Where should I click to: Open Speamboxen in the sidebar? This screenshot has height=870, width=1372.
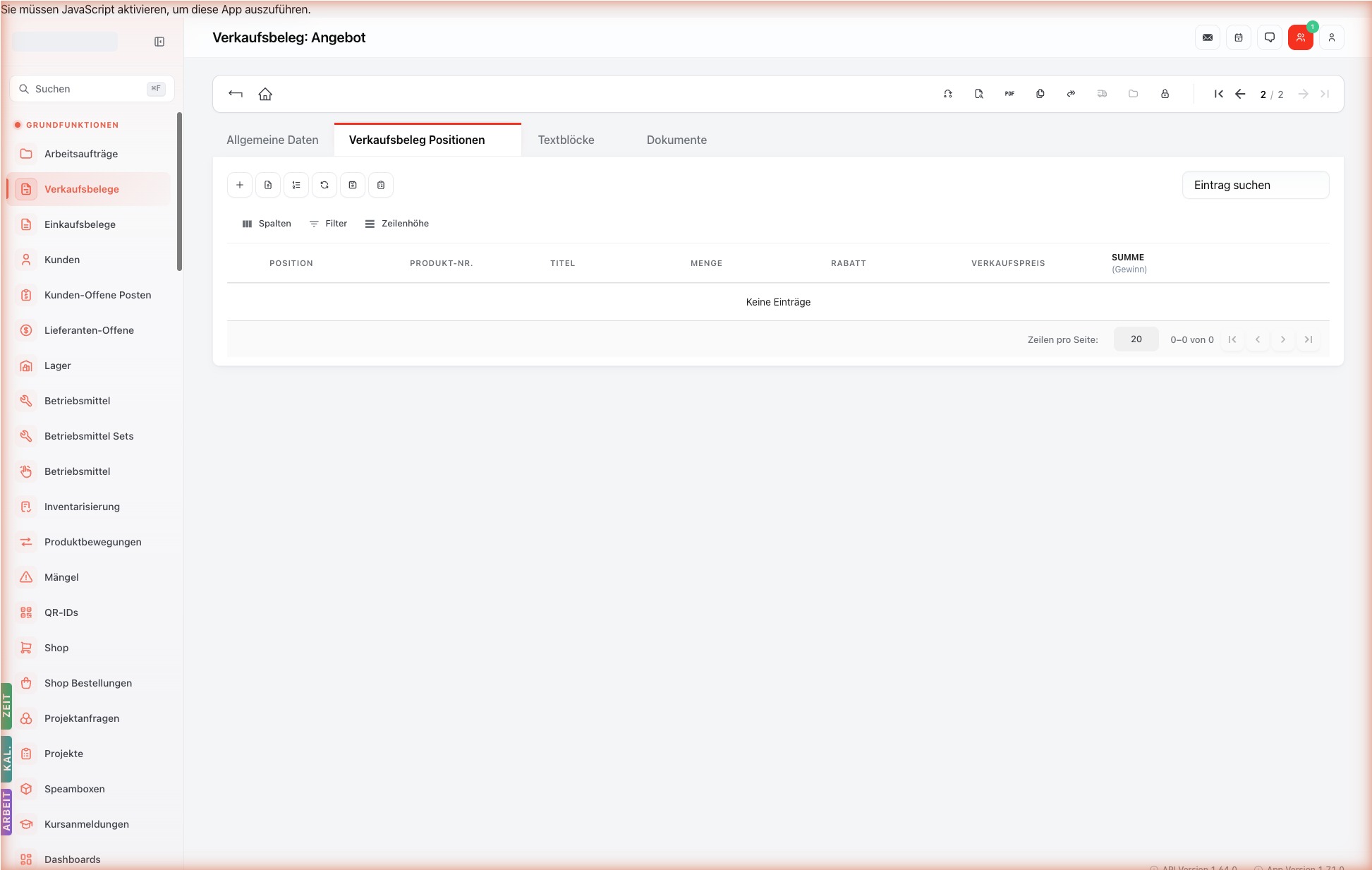[88, 789]
